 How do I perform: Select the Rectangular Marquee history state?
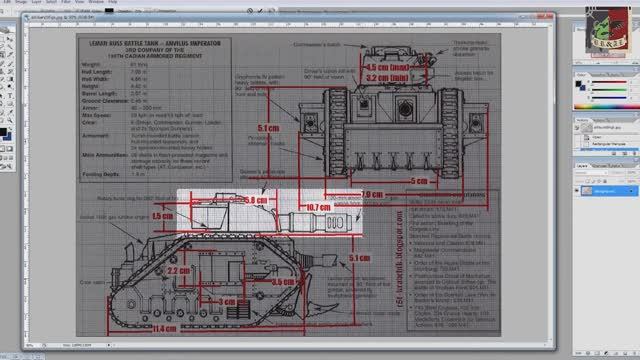click(x=608, y=144)
